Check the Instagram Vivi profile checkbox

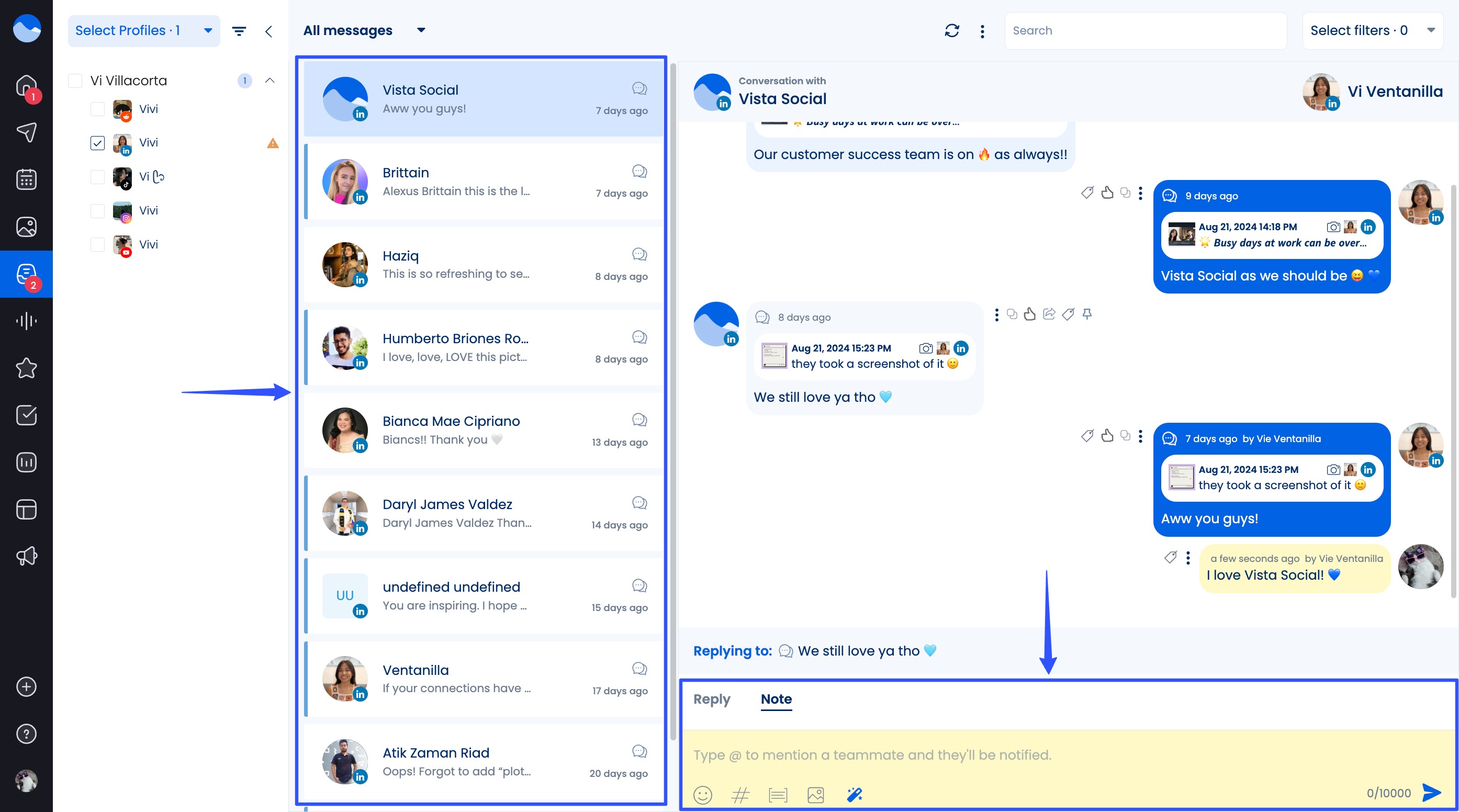pyautogui.click(x=97, y=211)
